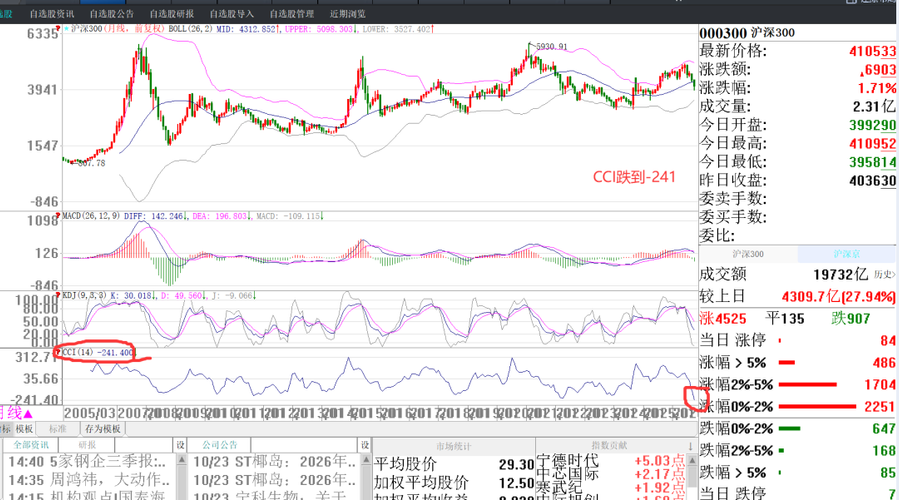This screenshot has height=500, width=899.
Task: Click the 昨日收盘 value 403630
Action: [873, 180]
